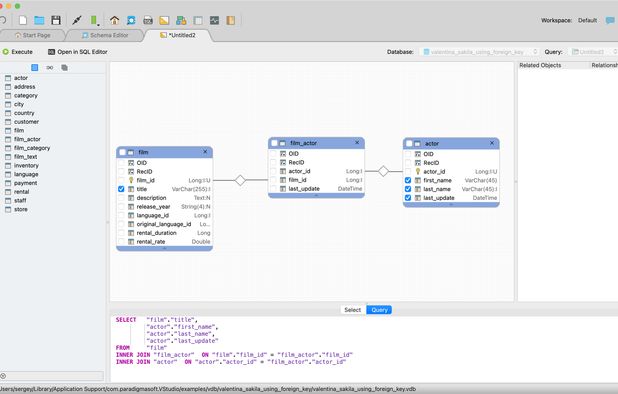Click the Related Objects column header
Screen dimensions: 618x394
[x=553, y=65]
